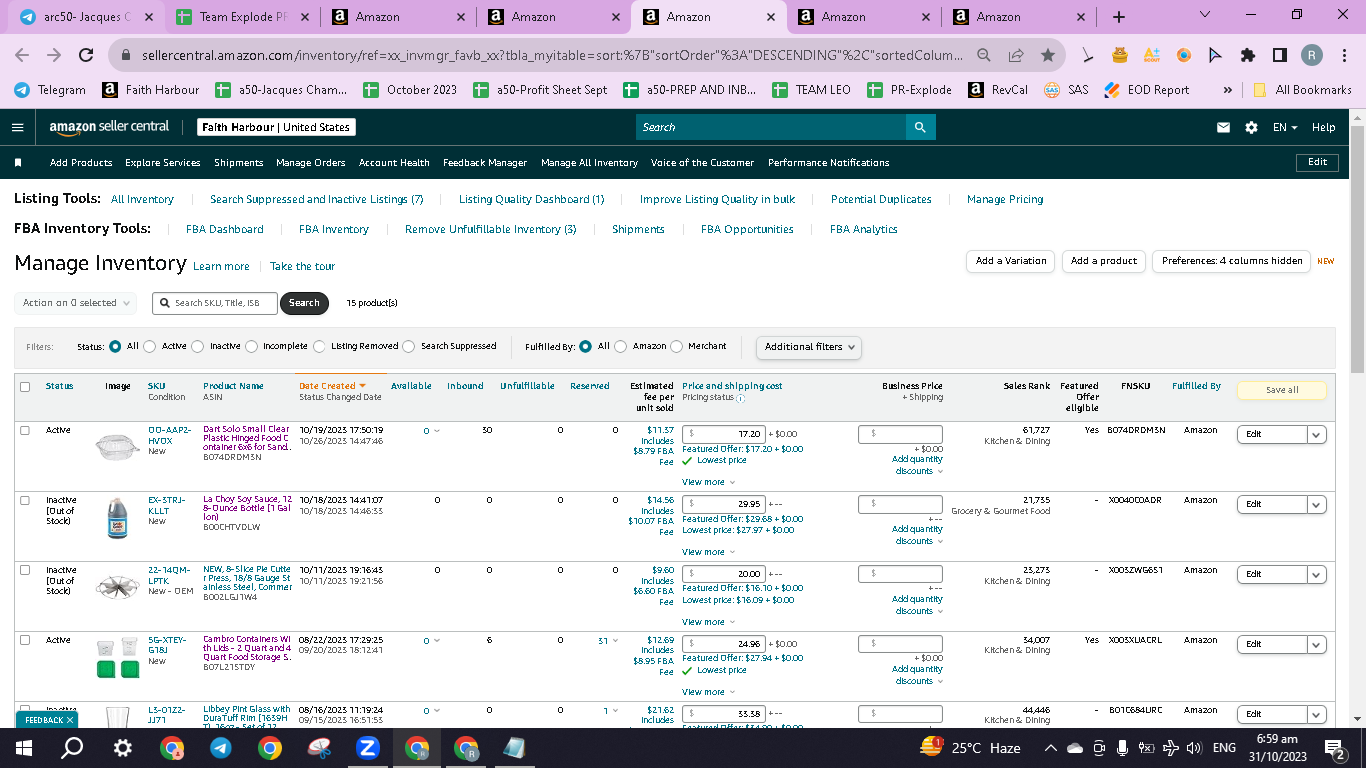Viewport: 1366px width, 768px height.
Task: Open the Snipping Tool in the taskbar
Action: click(319, 748)
